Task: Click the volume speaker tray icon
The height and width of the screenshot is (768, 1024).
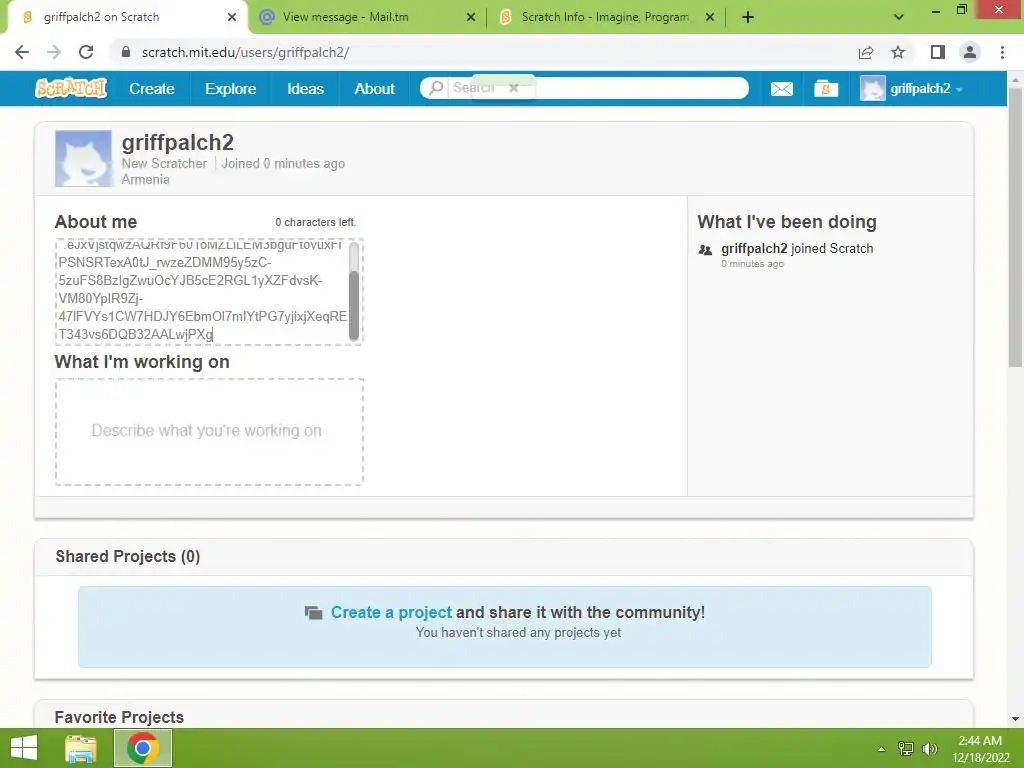Action: 930,749
